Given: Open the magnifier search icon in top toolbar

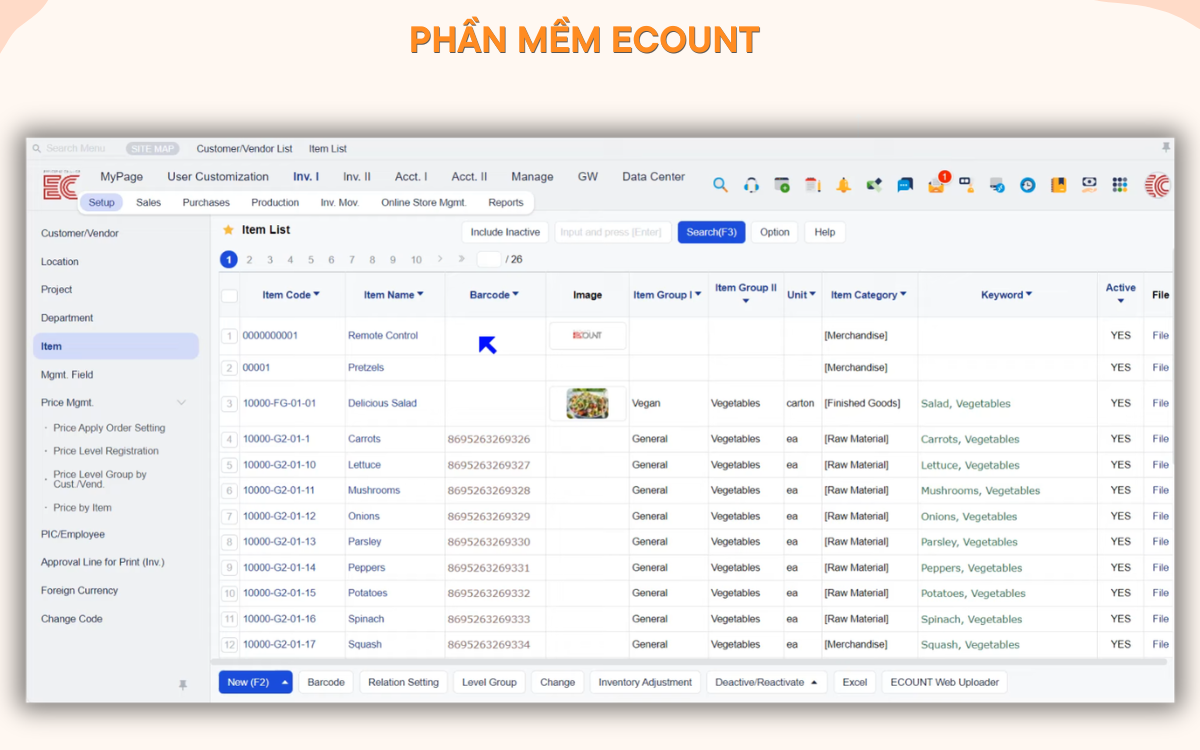Looking at the screenshot, I should (x=720, y=185).
